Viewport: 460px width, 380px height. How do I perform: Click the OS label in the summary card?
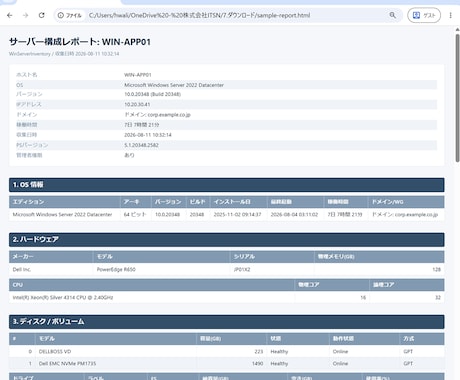[x=20, y=85]
